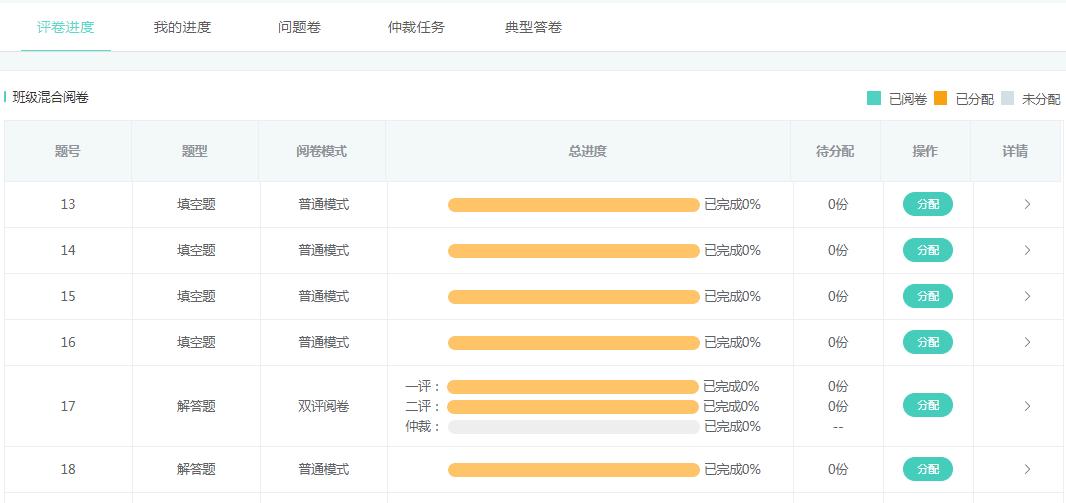Click 分配 button for question 18
The width and height of the screenshot is (1066, 503).
pyautogui.click(x=927, y=469)
